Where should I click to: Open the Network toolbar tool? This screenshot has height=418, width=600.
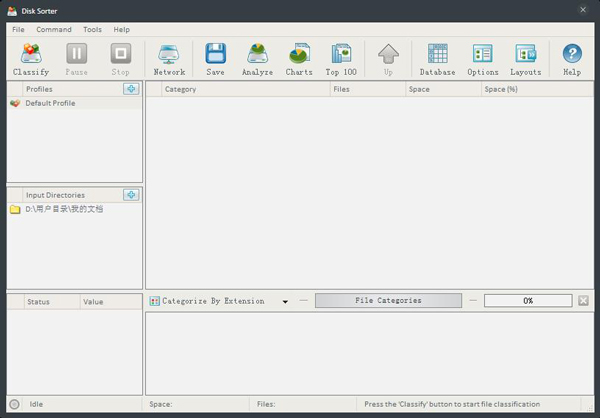point(169,59)
